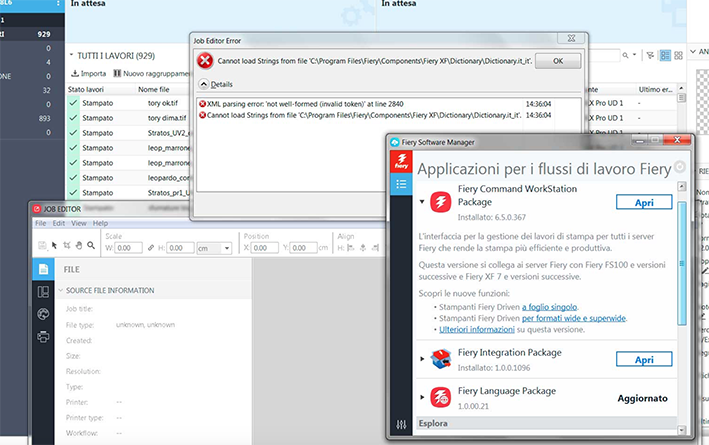Expand the right-side panel chevron in main window
Viewport: 709px width, 445px height.
693,52
